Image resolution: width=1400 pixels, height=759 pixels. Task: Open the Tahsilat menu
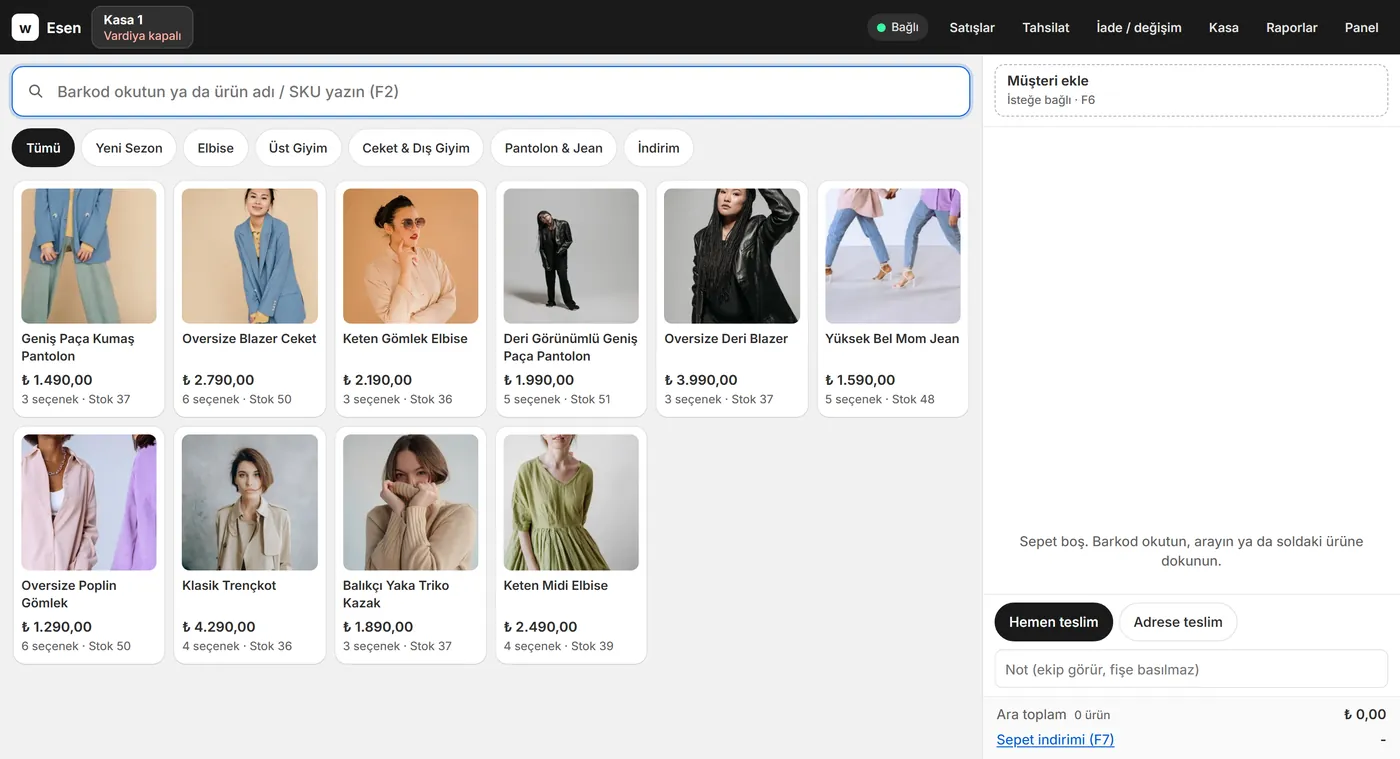click(x=1046, y=27)
